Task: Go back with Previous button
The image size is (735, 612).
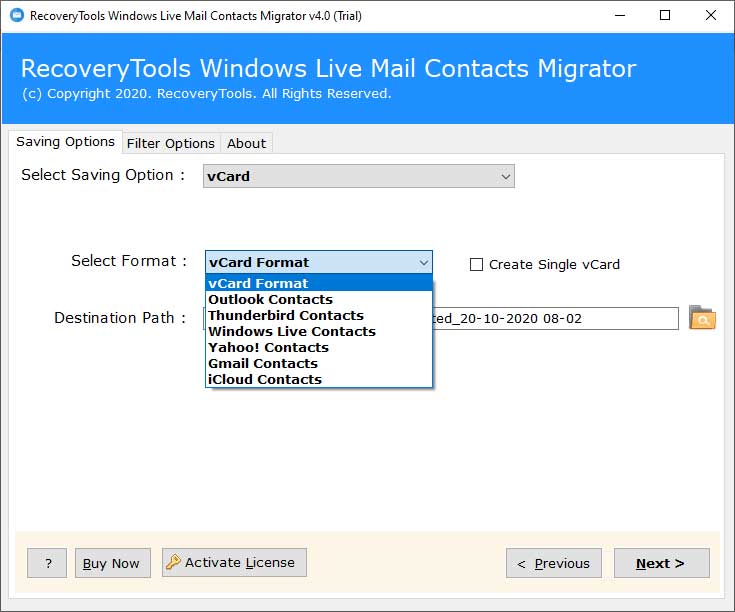Action: tap(553, 563)
